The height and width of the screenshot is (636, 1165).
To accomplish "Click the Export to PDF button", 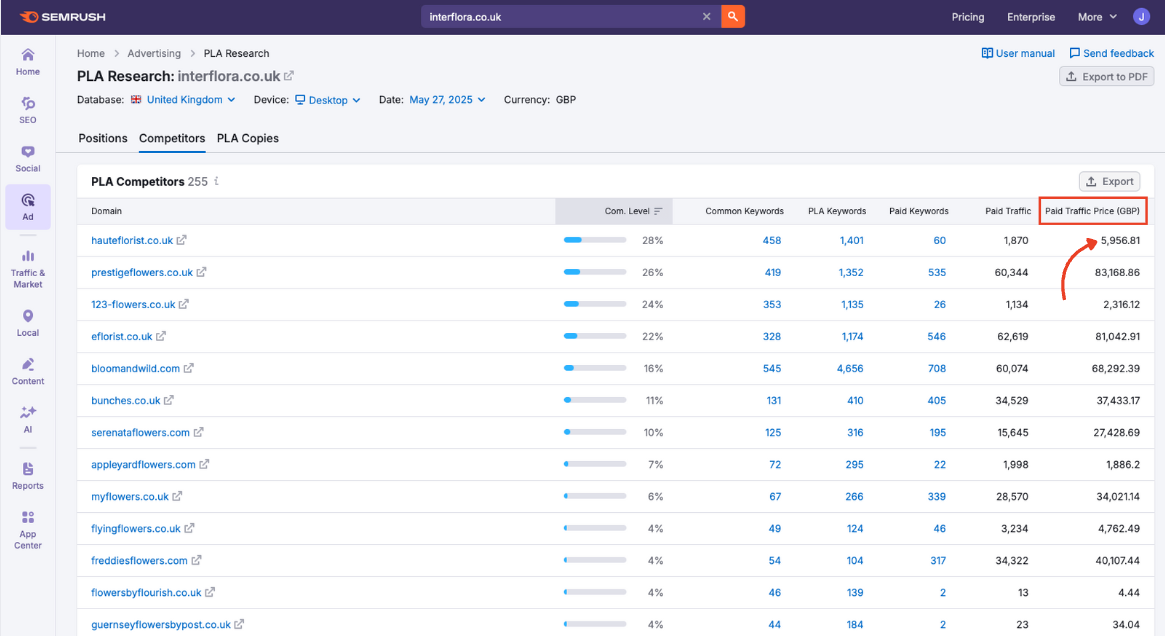I will [1106, 77].
